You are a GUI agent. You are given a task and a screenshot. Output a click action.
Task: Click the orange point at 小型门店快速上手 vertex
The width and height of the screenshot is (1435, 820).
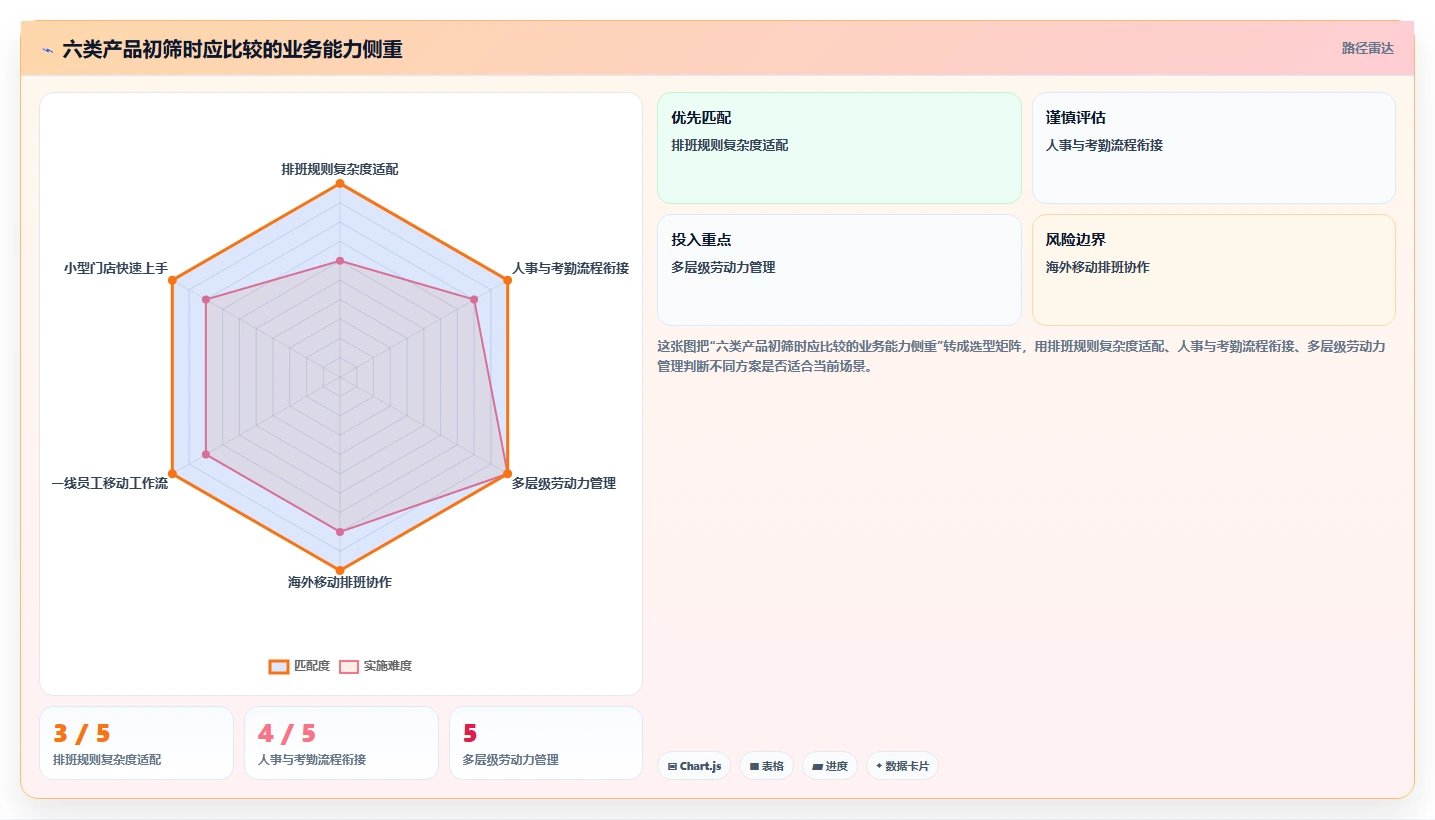coord(173,281)
